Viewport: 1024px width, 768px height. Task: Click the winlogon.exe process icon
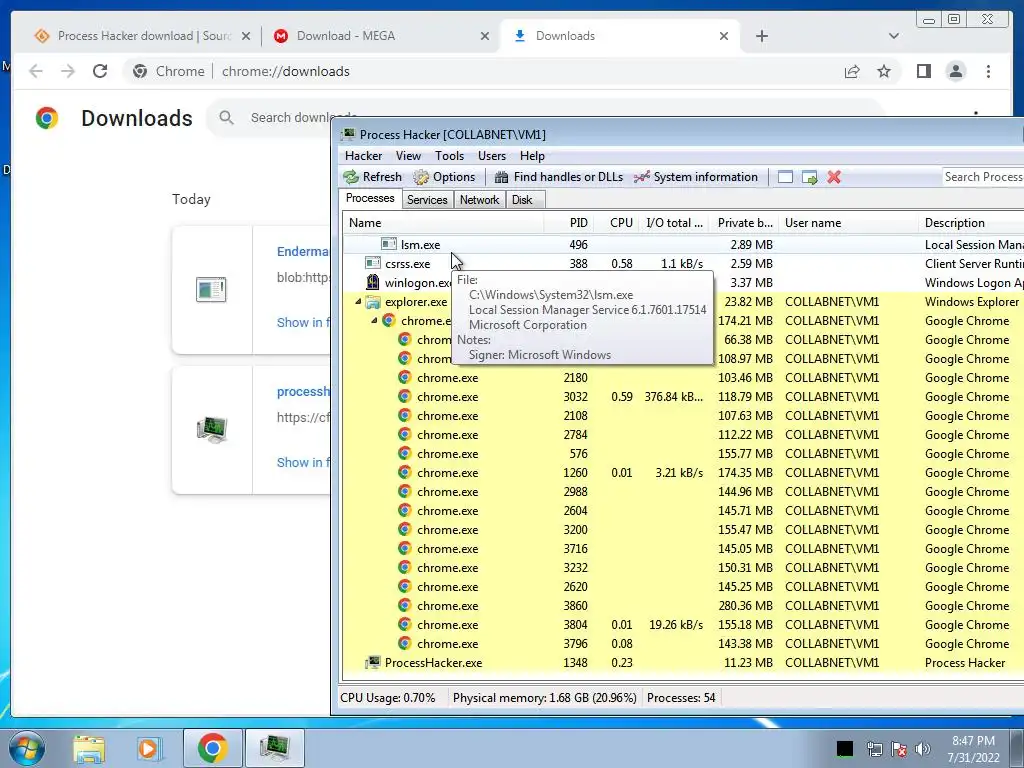click(372, 282)
